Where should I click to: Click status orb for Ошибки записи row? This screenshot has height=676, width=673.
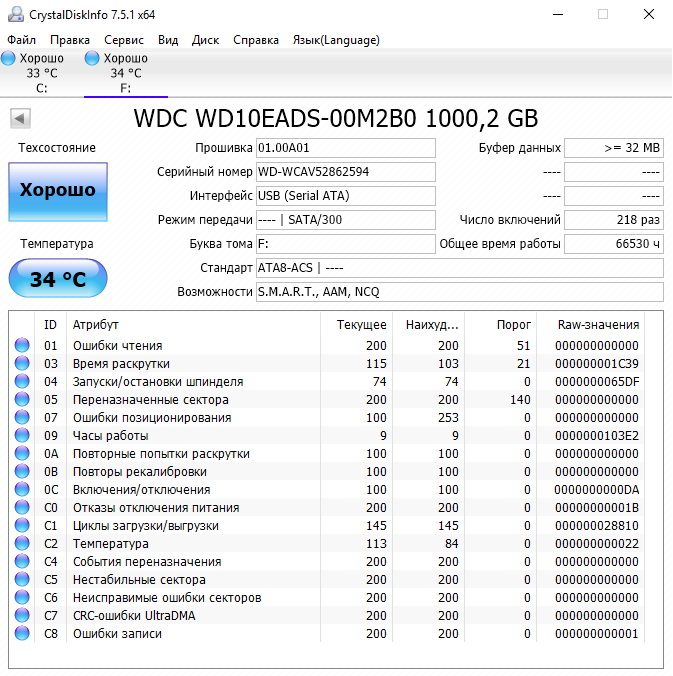pyautogui.click(x=23, y=634)
